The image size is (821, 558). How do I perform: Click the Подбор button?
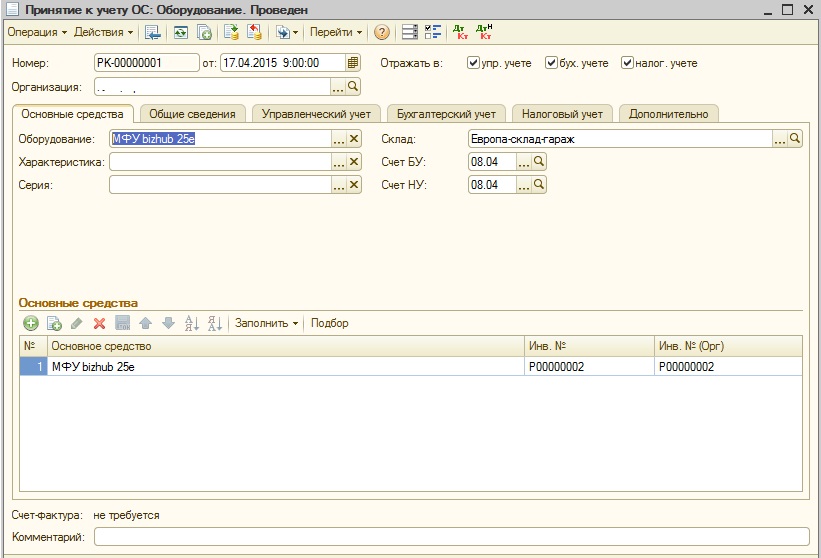[329, 323]
